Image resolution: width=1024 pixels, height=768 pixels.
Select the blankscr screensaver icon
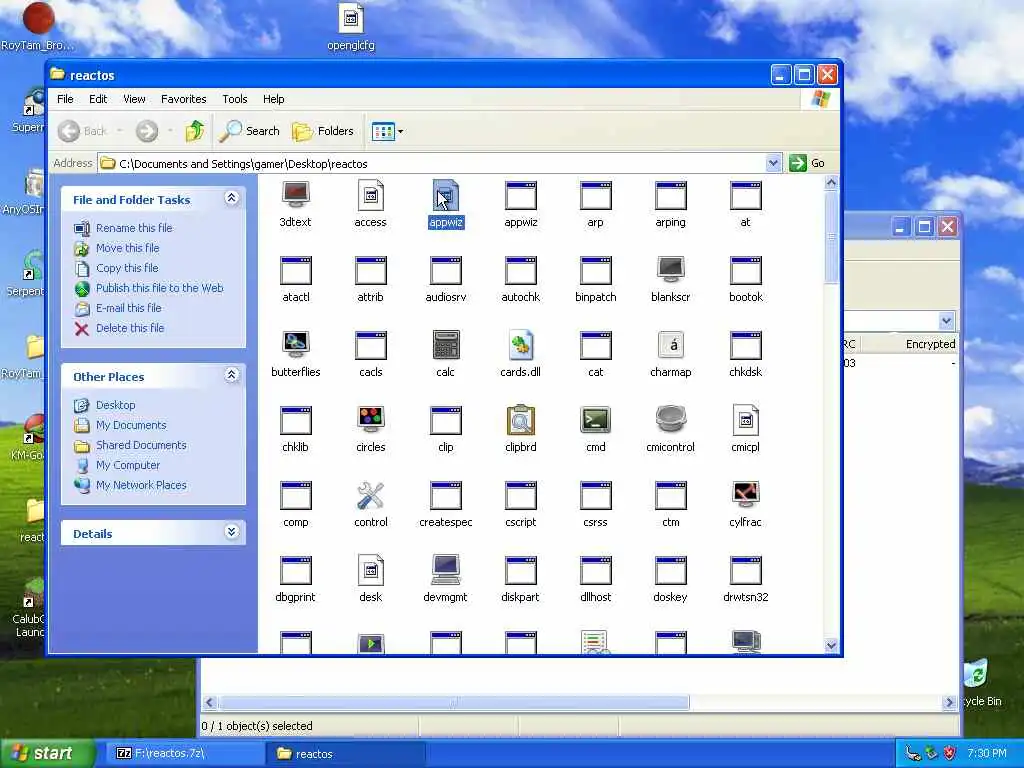671,269
